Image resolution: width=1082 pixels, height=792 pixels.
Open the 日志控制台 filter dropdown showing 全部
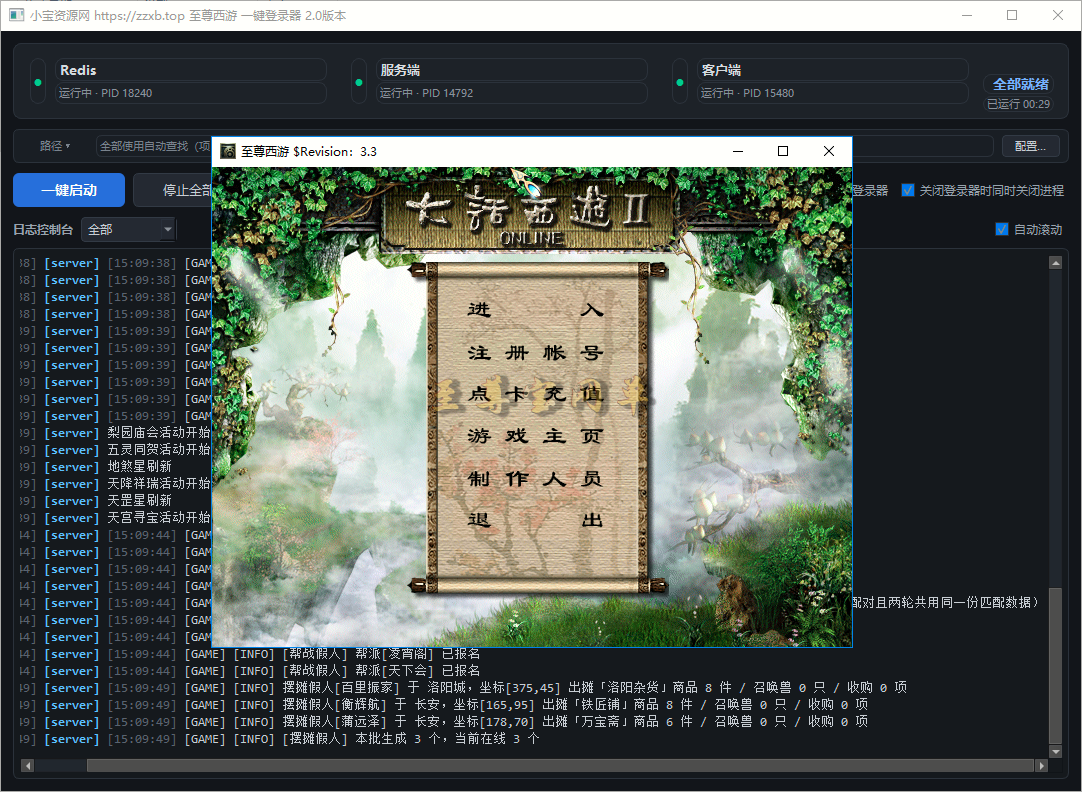coord(128,229)
